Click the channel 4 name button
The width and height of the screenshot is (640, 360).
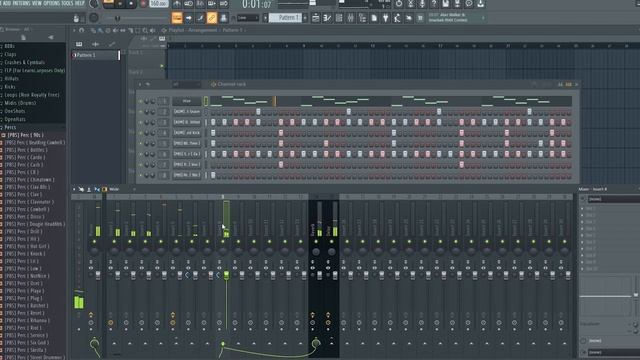point(187,133)
